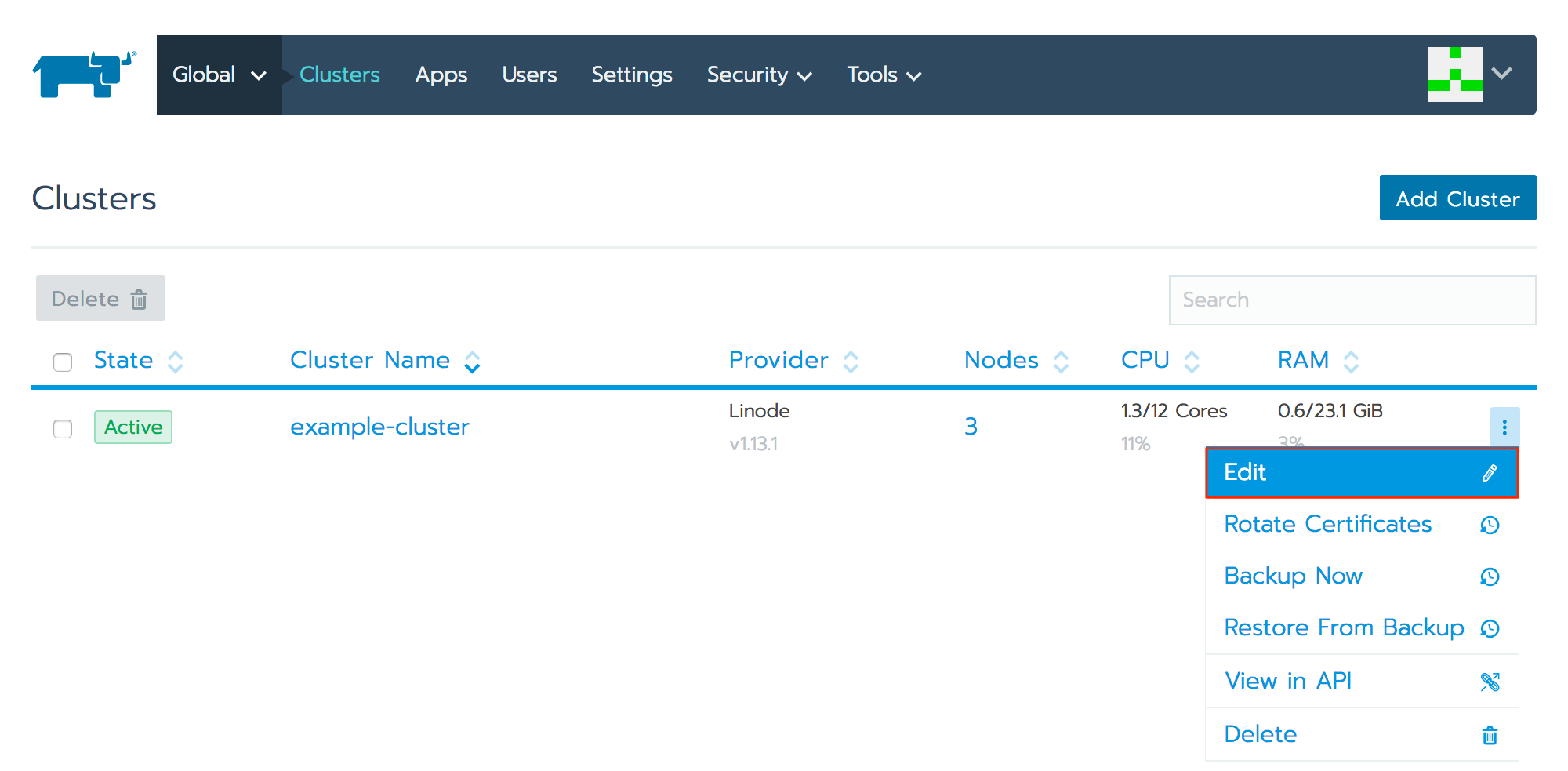Image resolution: width=1568 pixels, height=771 pixels.
Task: Check the checkbox for example-cluster row
Action: [x=62, y=429]
